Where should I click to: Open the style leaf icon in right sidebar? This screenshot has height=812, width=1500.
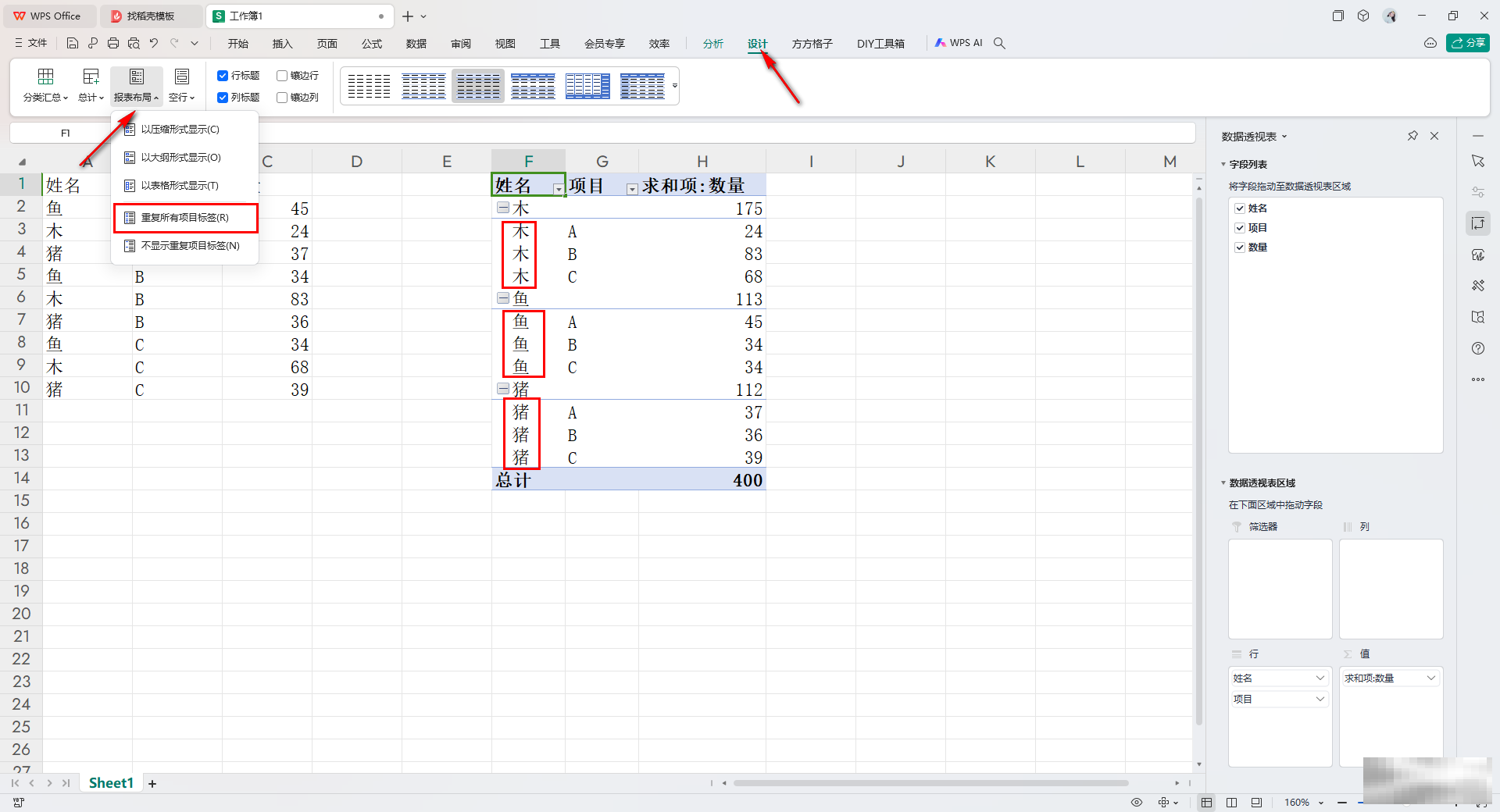click(x=1478, y=255)
